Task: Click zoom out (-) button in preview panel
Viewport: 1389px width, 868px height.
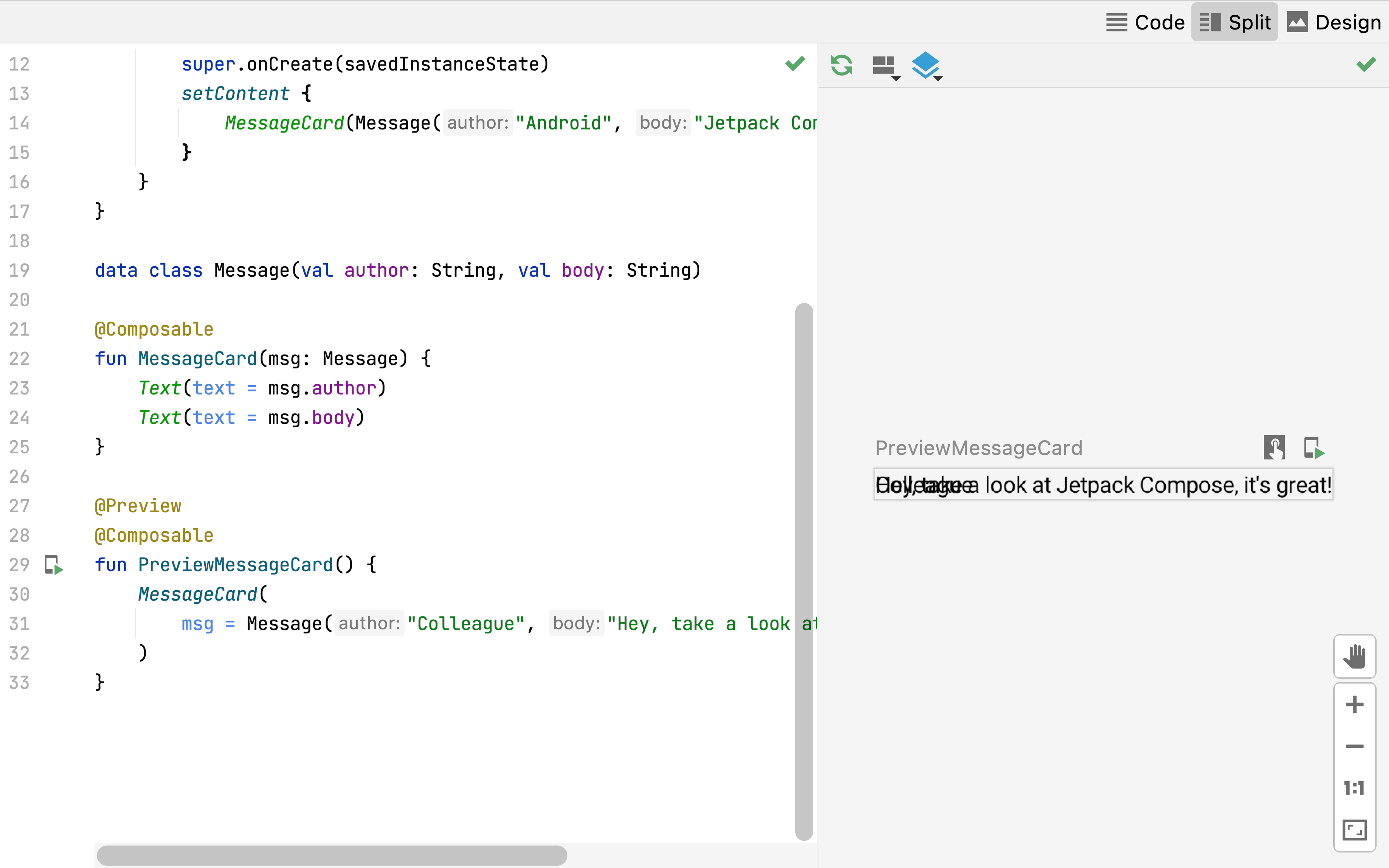Action: (1355, 746)
